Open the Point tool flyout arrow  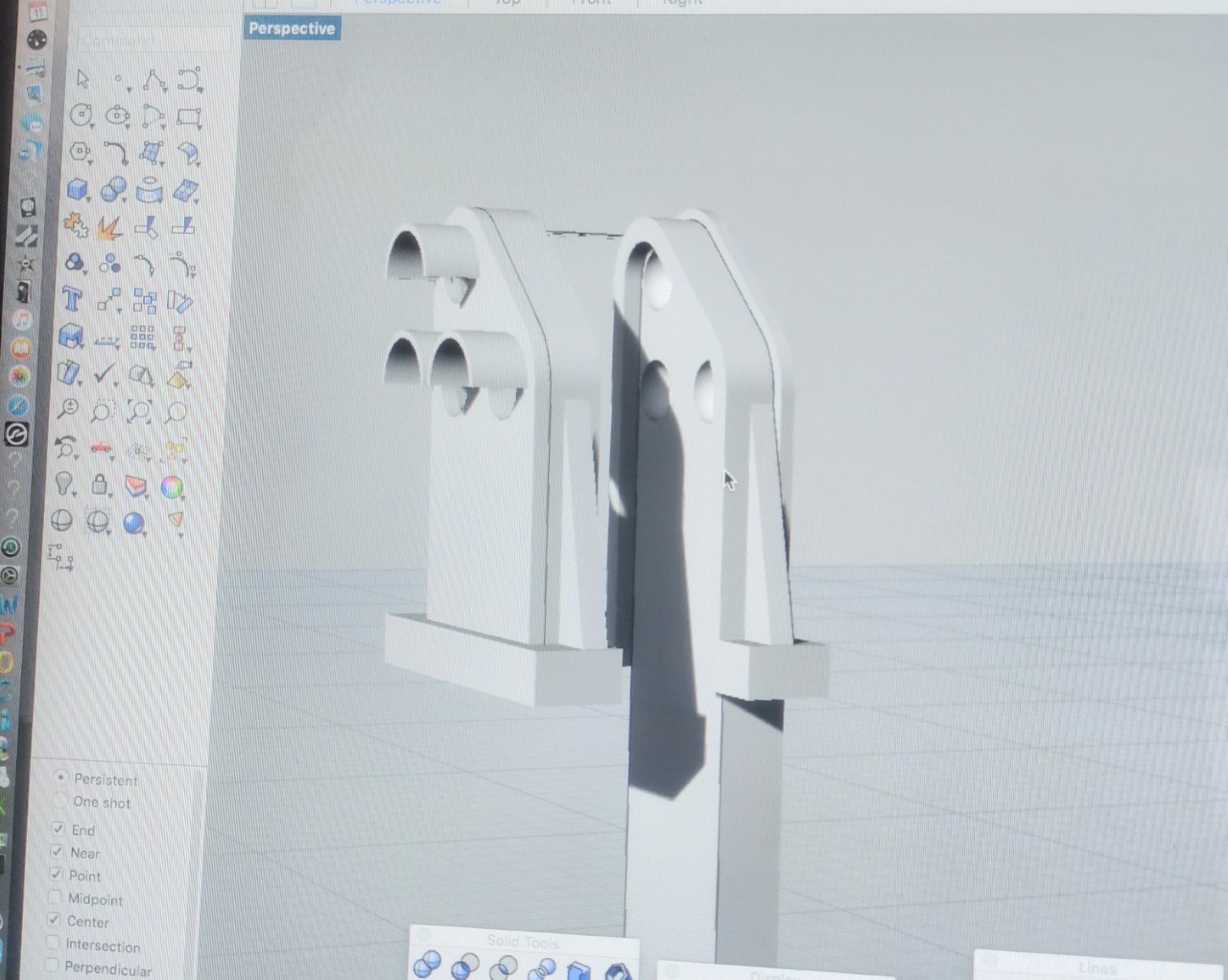click(x=128, y=90)
